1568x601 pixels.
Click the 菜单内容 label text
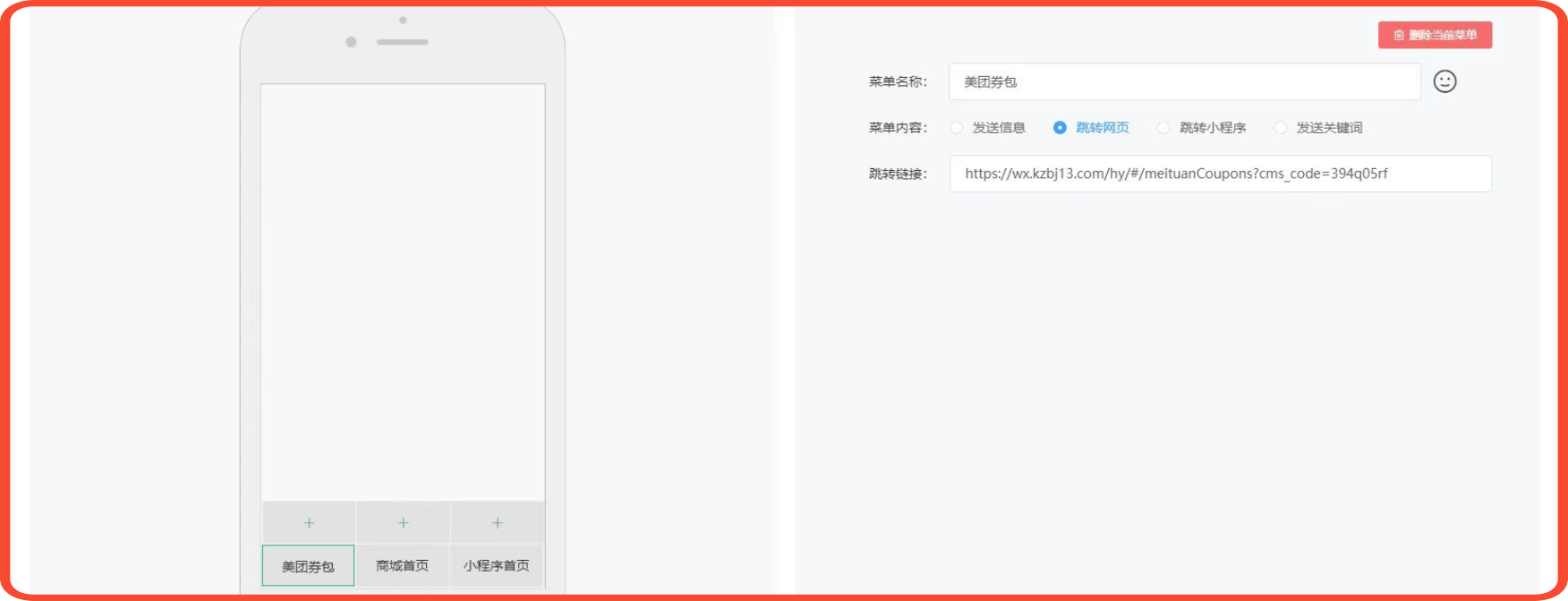coord(898,128)
